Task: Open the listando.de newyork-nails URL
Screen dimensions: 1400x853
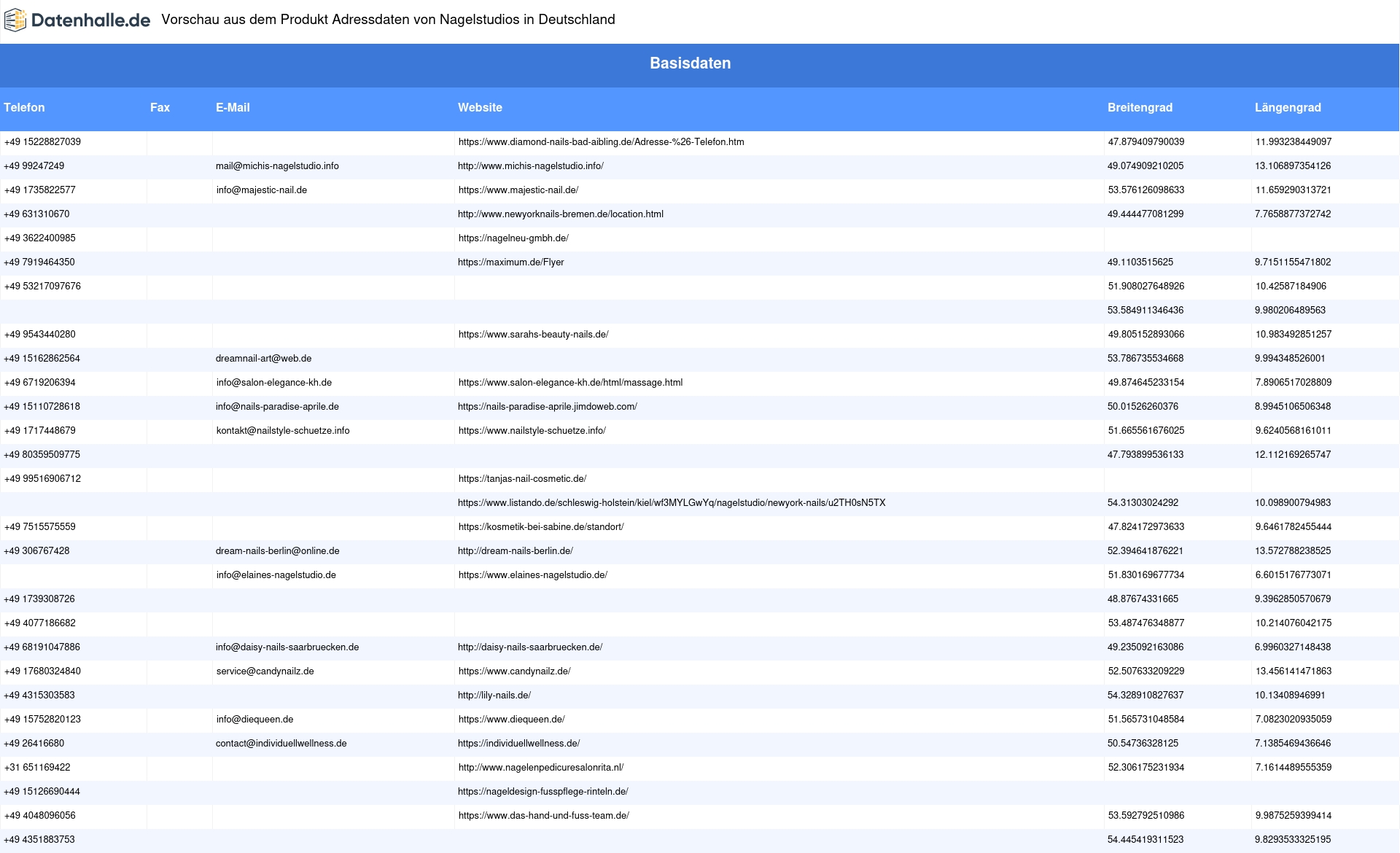Action: [672, 503]
